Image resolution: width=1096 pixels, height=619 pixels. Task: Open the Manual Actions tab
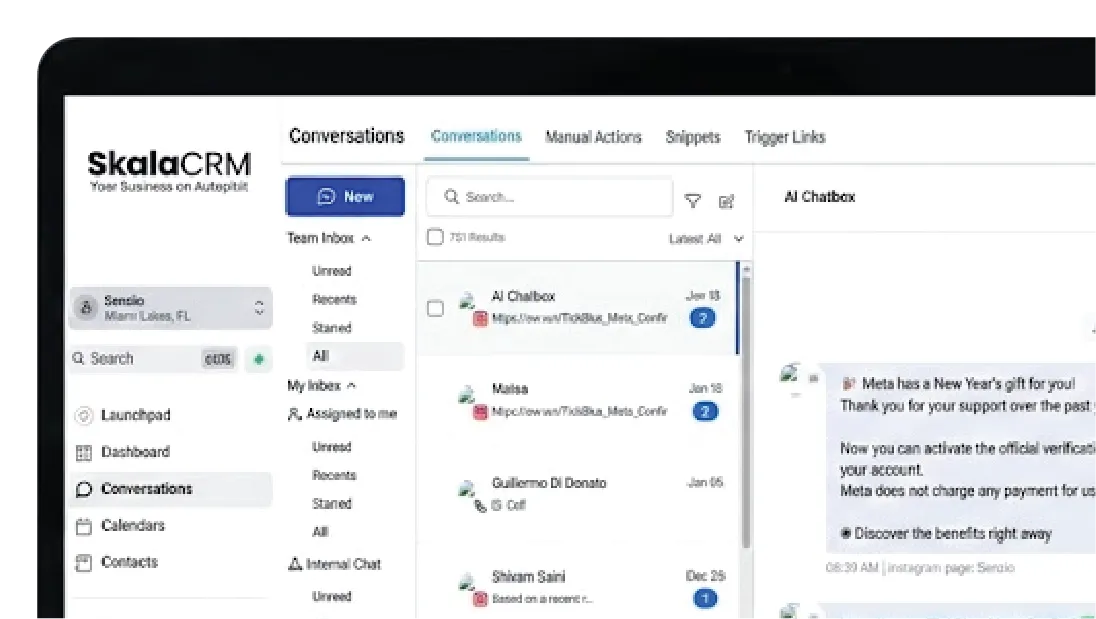coord(593,137)
